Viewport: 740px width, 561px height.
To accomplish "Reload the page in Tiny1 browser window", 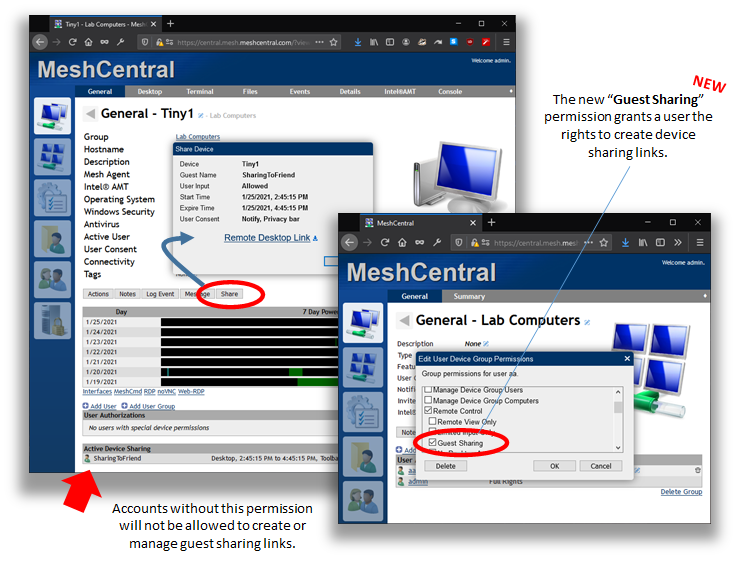I will (x=72, y=42).
